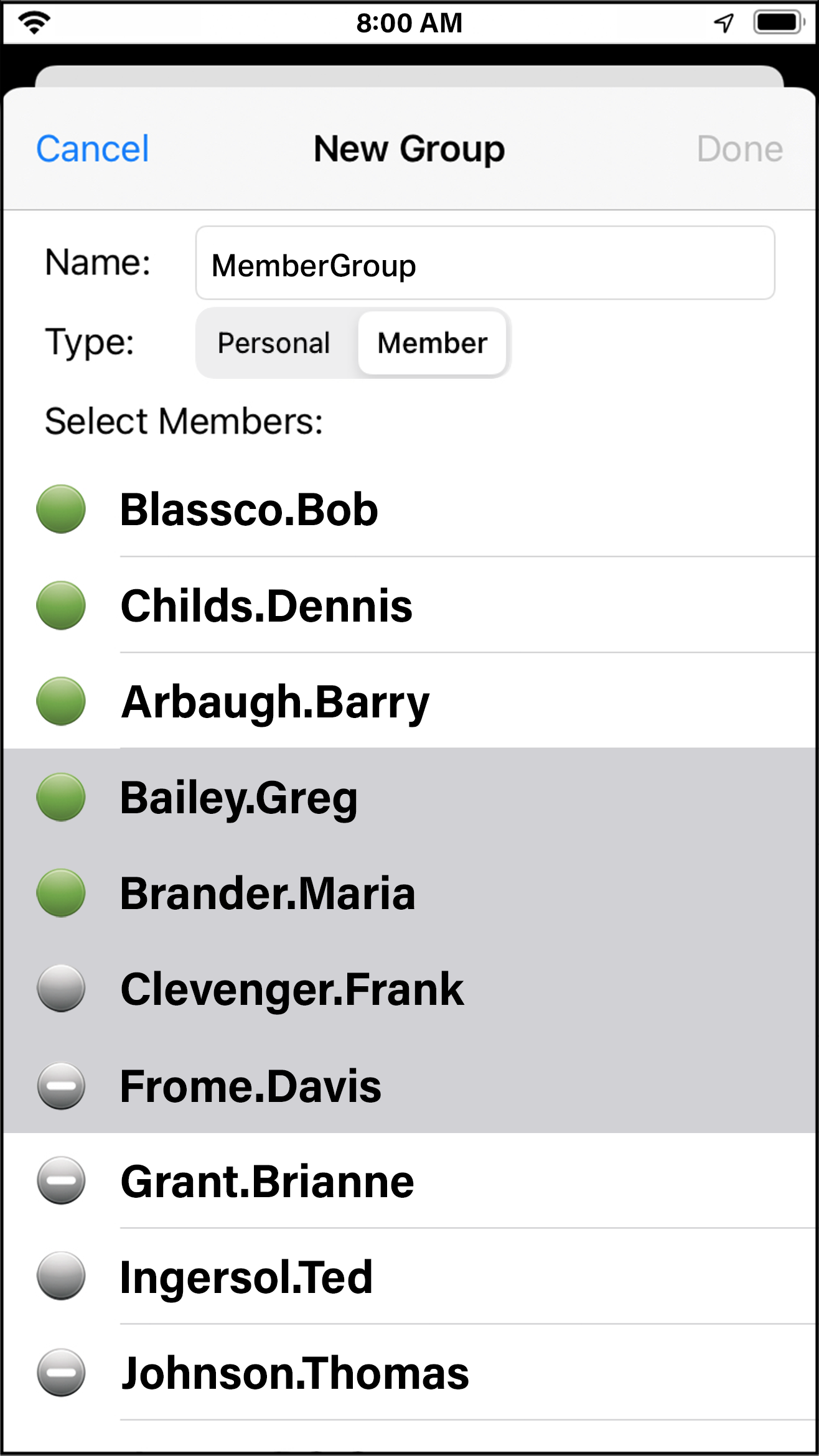The image size is (819, 1456).
Task: Click the gray status icon beside Clevenger.Frank
Action: 61,988
